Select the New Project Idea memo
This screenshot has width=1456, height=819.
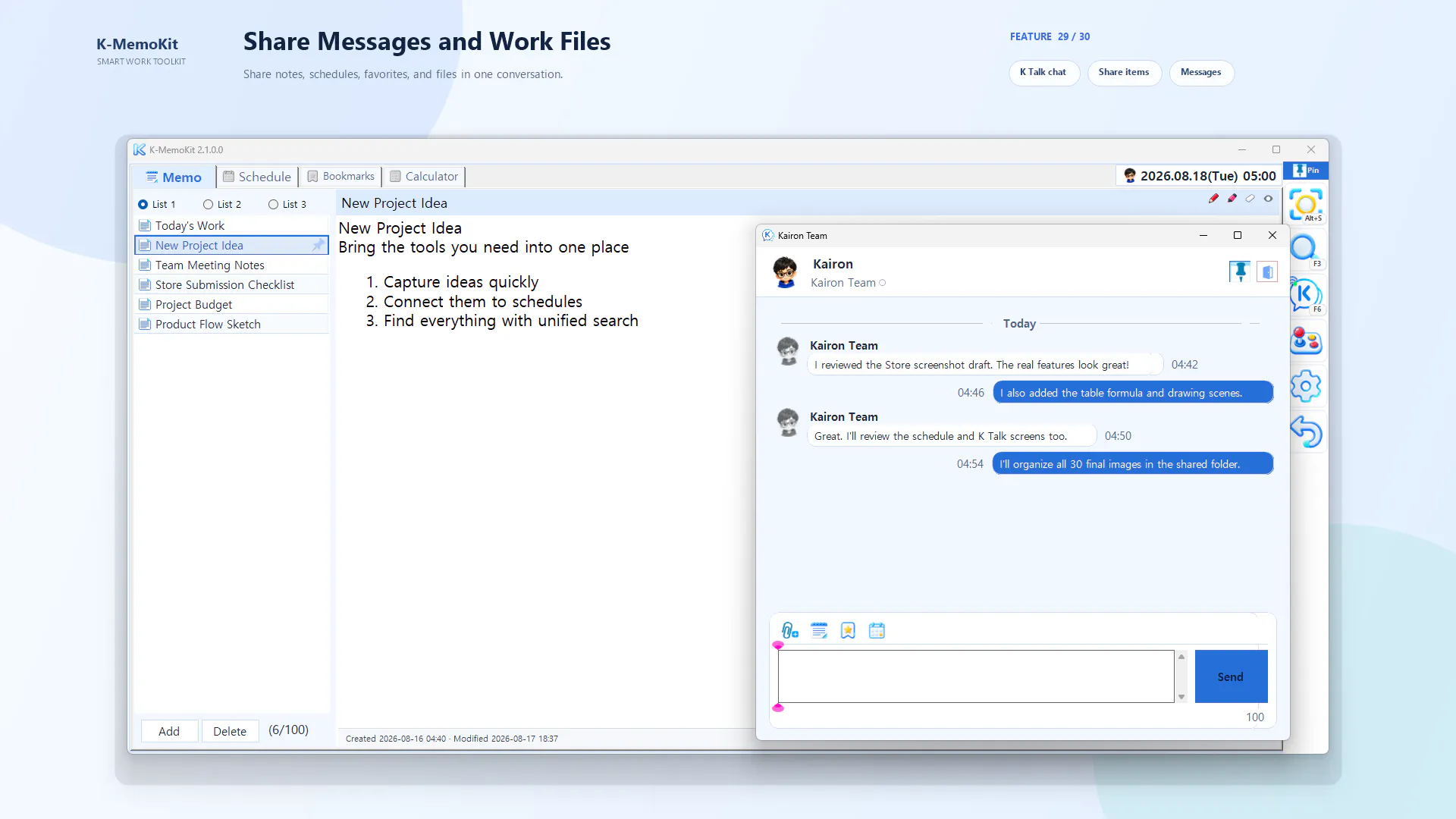point(231,246)
